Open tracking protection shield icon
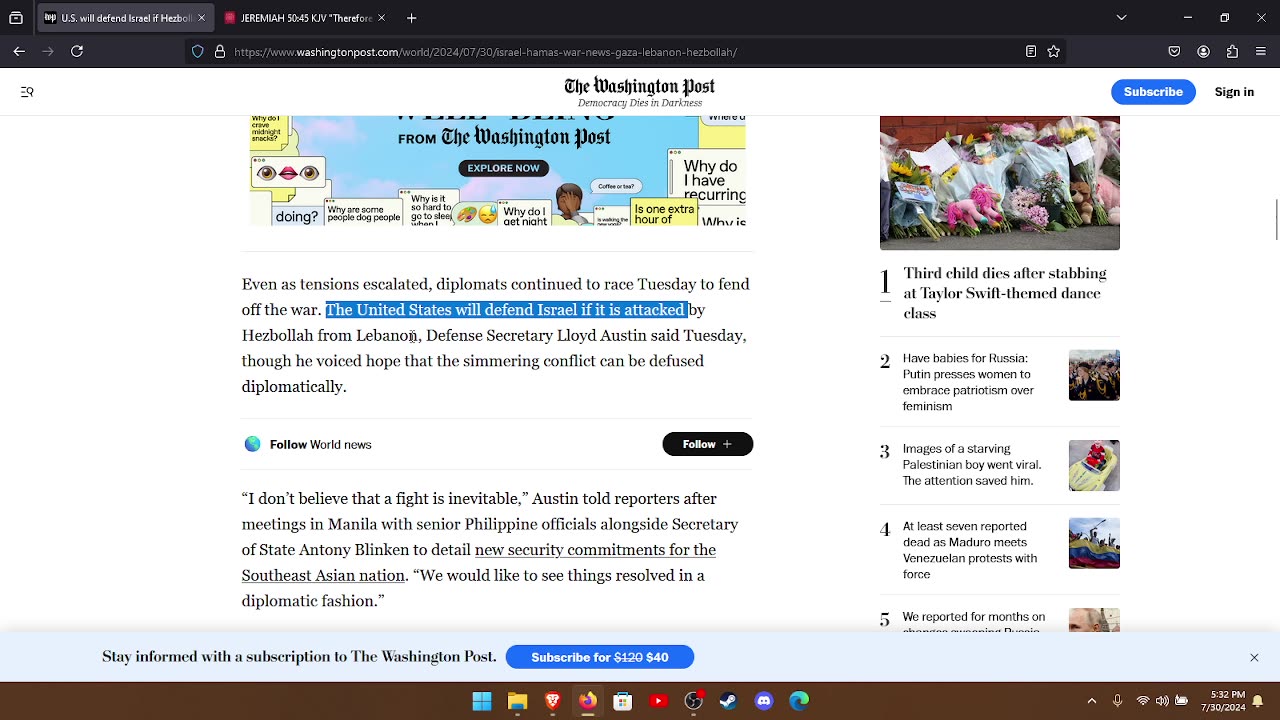 pos(198,52)
